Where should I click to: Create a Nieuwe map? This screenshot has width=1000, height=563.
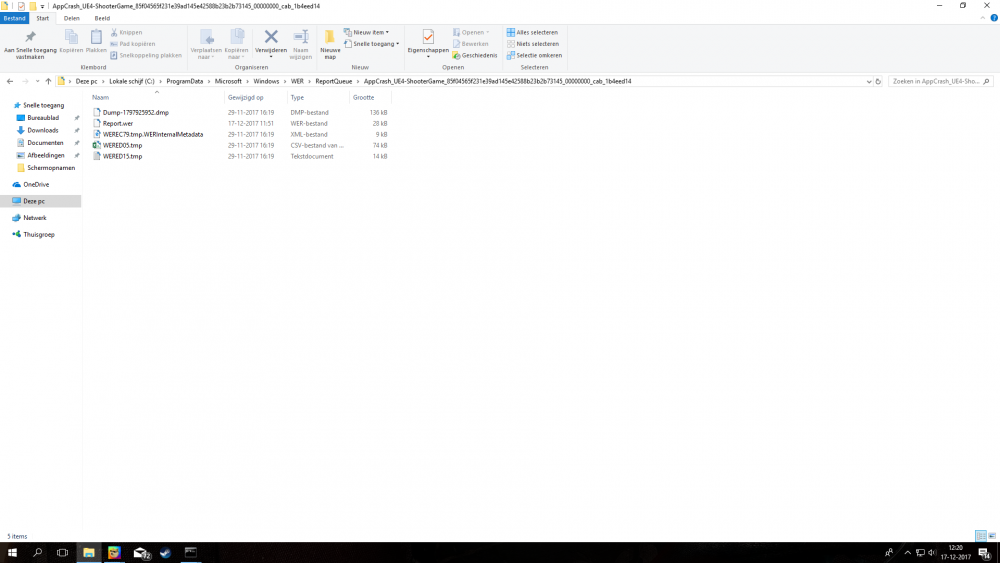point(330,44)
